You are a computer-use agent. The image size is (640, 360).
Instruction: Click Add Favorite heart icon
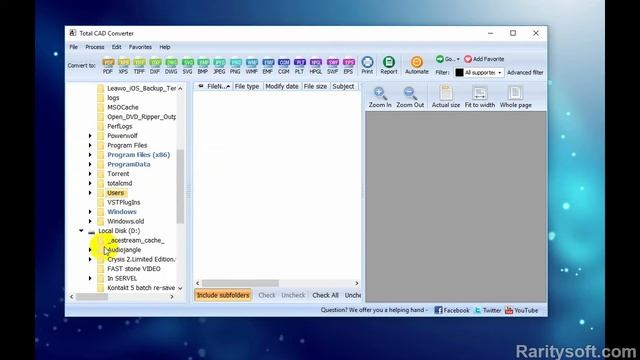pyautogui.click(x=468, y=59)
